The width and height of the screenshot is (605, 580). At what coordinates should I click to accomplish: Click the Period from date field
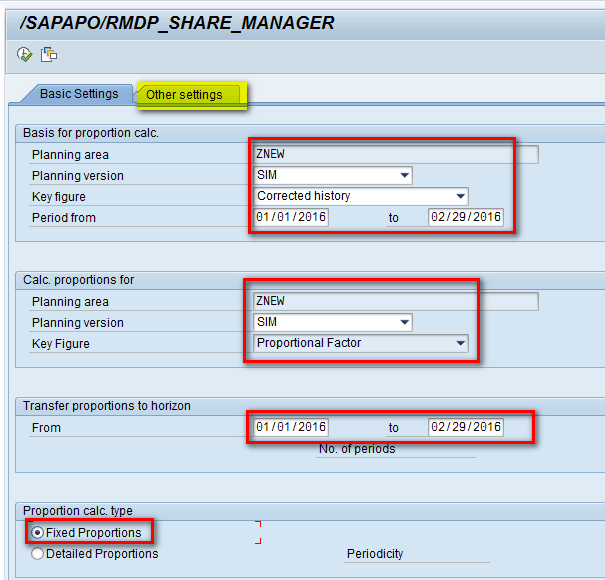click(x=291, y=217)
